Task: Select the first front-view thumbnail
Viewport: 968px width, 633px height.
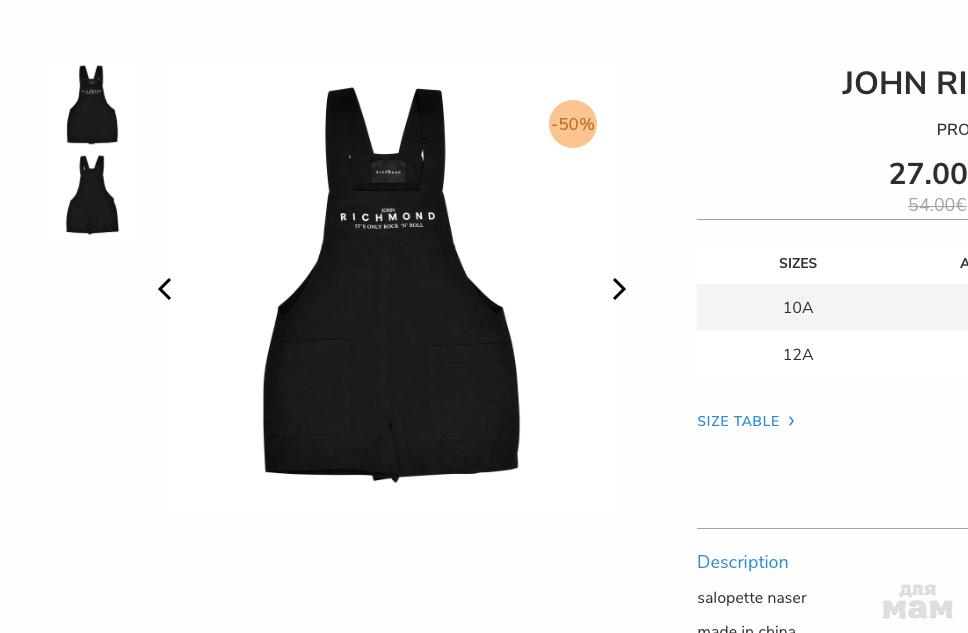Action: [92, 104]
